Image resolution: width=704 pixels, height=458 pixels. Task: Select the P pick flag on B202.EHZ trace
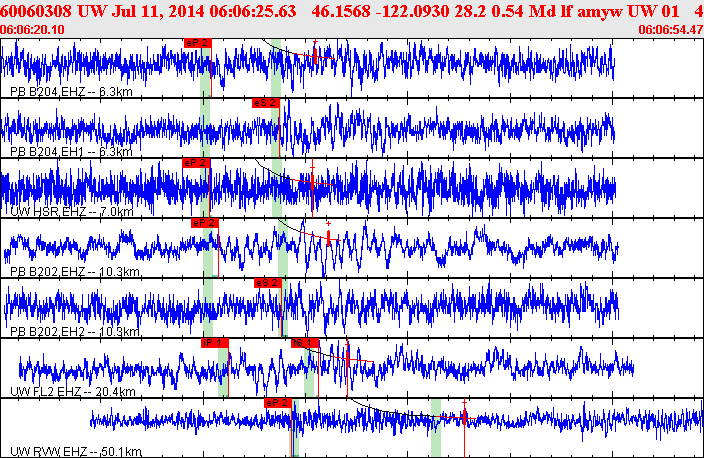pyautogui.click(x=203, y=222)
